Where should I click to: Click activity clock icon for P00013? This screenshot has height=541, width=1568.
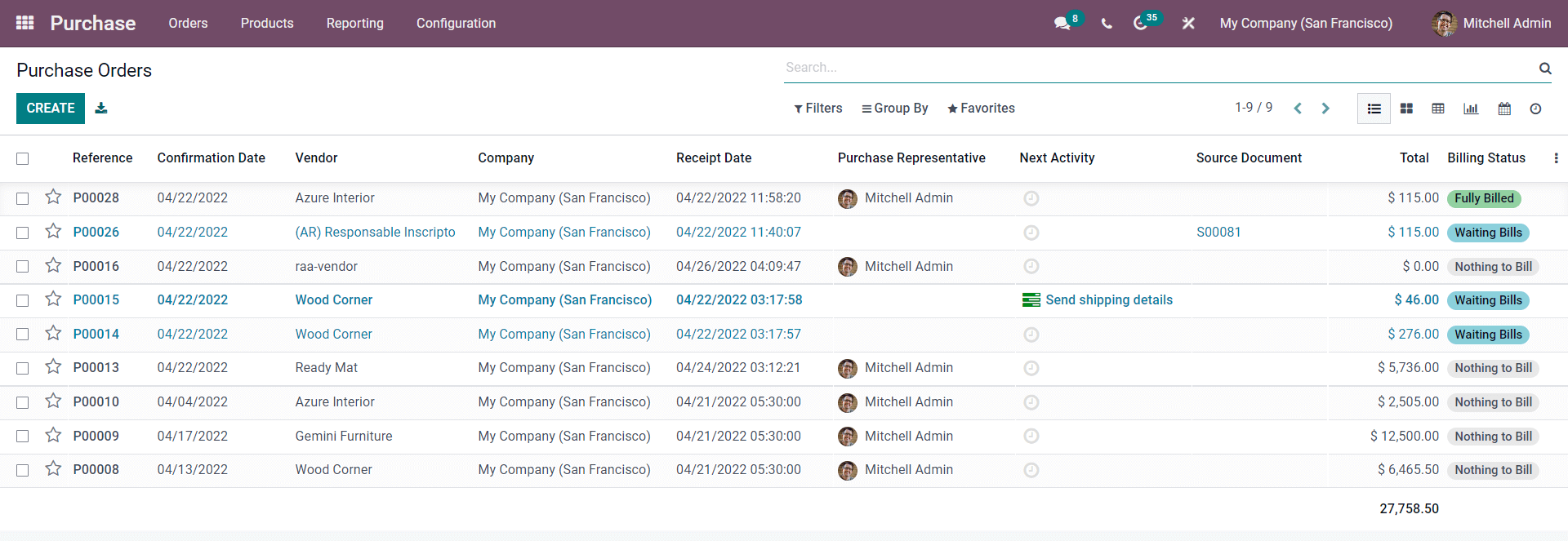(1031, 368)
